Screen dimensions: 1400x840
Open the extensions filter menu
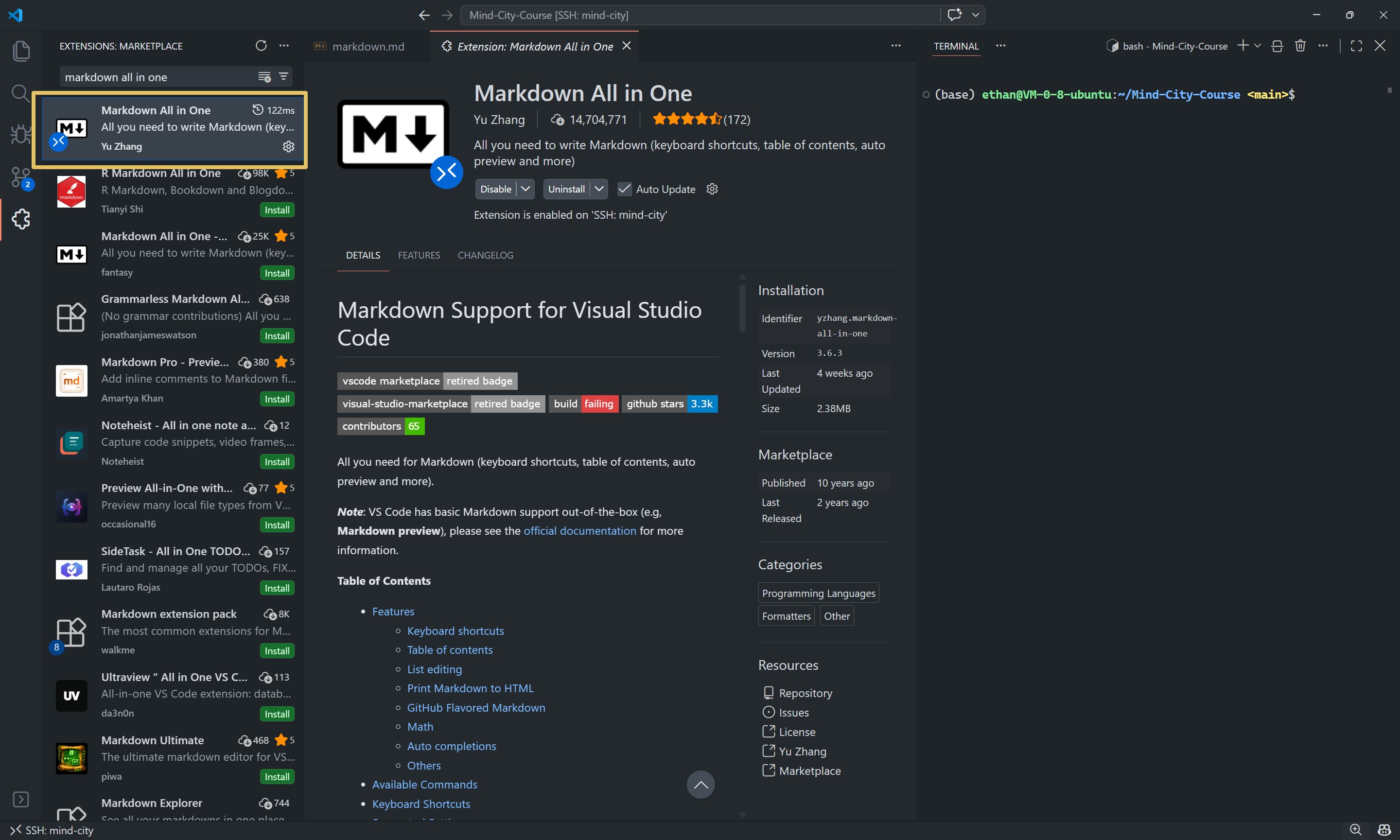(x=283, y=76)
